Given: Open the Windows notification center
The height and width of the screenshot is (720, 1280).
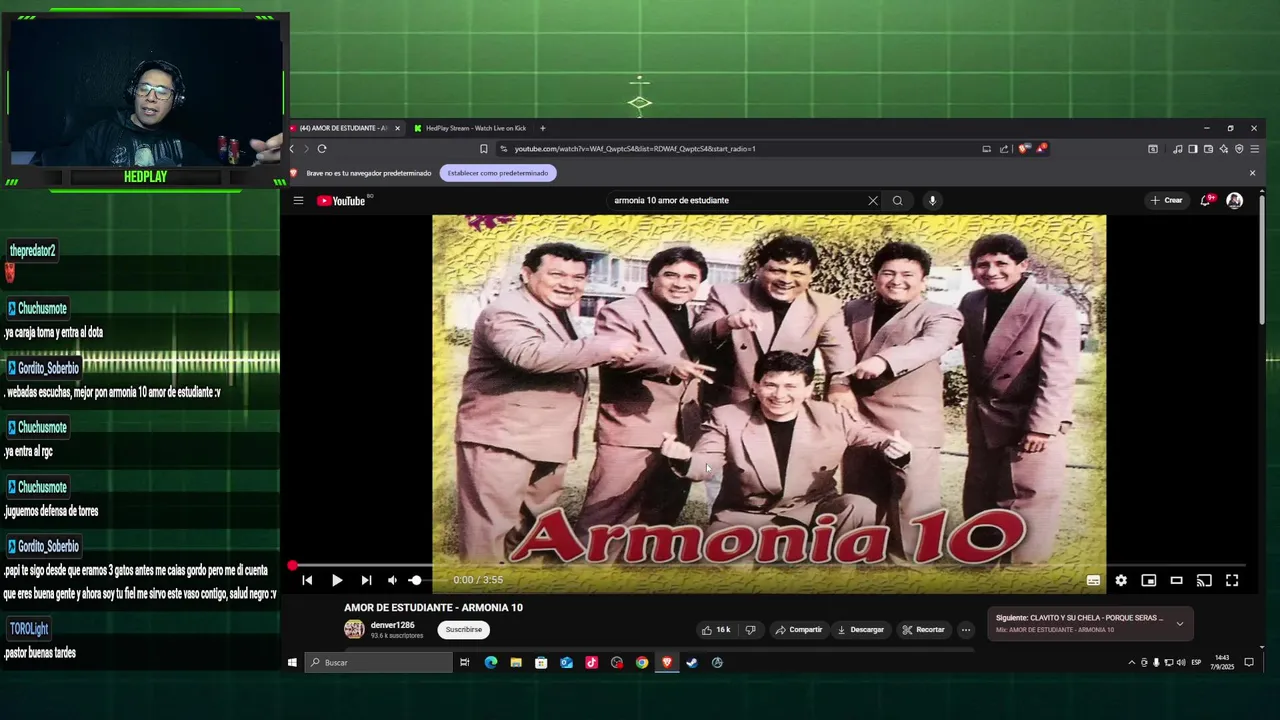Looking at the screenshot, I should pos(1249,662).
